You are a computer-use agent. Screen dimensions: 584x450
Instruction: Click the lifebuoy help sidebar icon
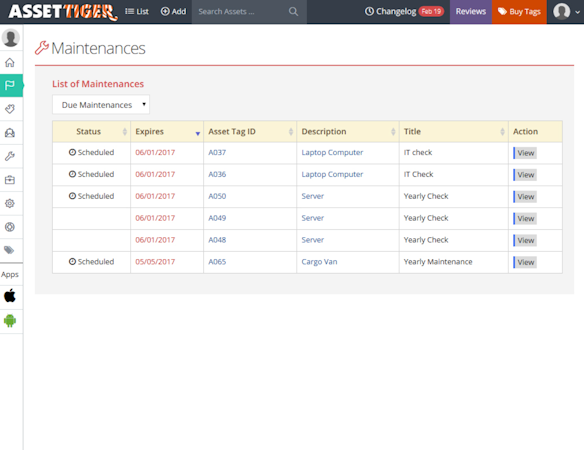pos(10,227)
